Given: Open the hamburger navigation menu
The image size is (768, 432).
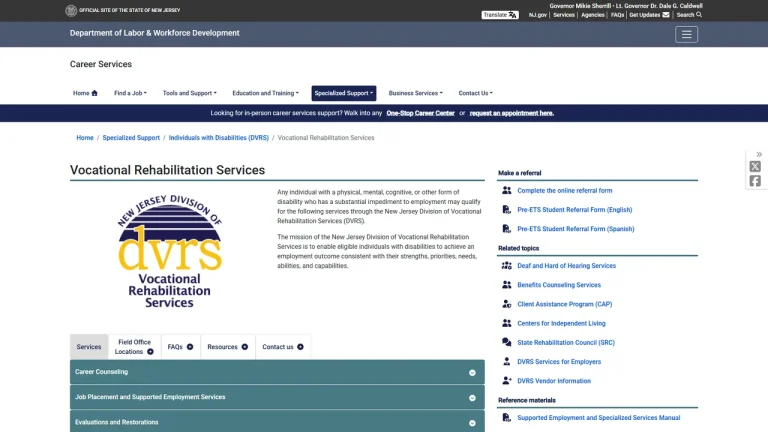Looking at the screenshot, I should click(686, 34).
